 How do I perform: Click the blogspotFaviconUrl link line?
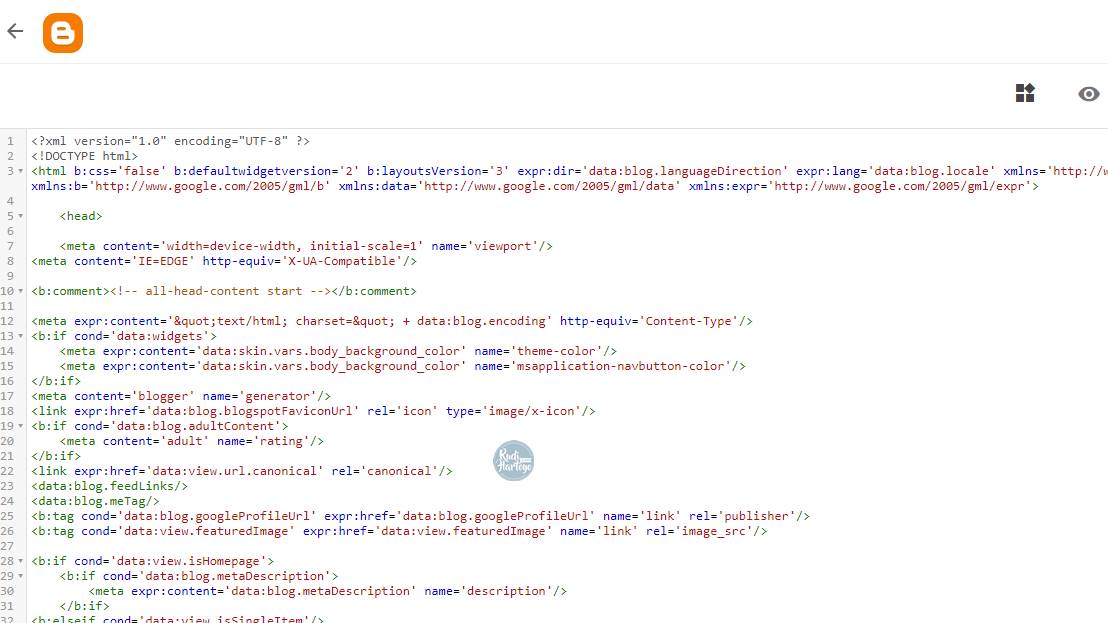(313, 411)
